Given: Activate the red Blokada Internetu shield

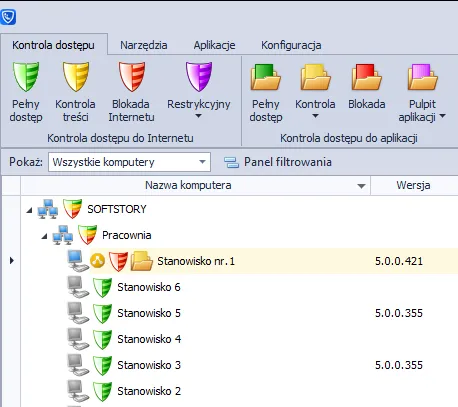Looking at the screenshot, I should coord(132,76).
